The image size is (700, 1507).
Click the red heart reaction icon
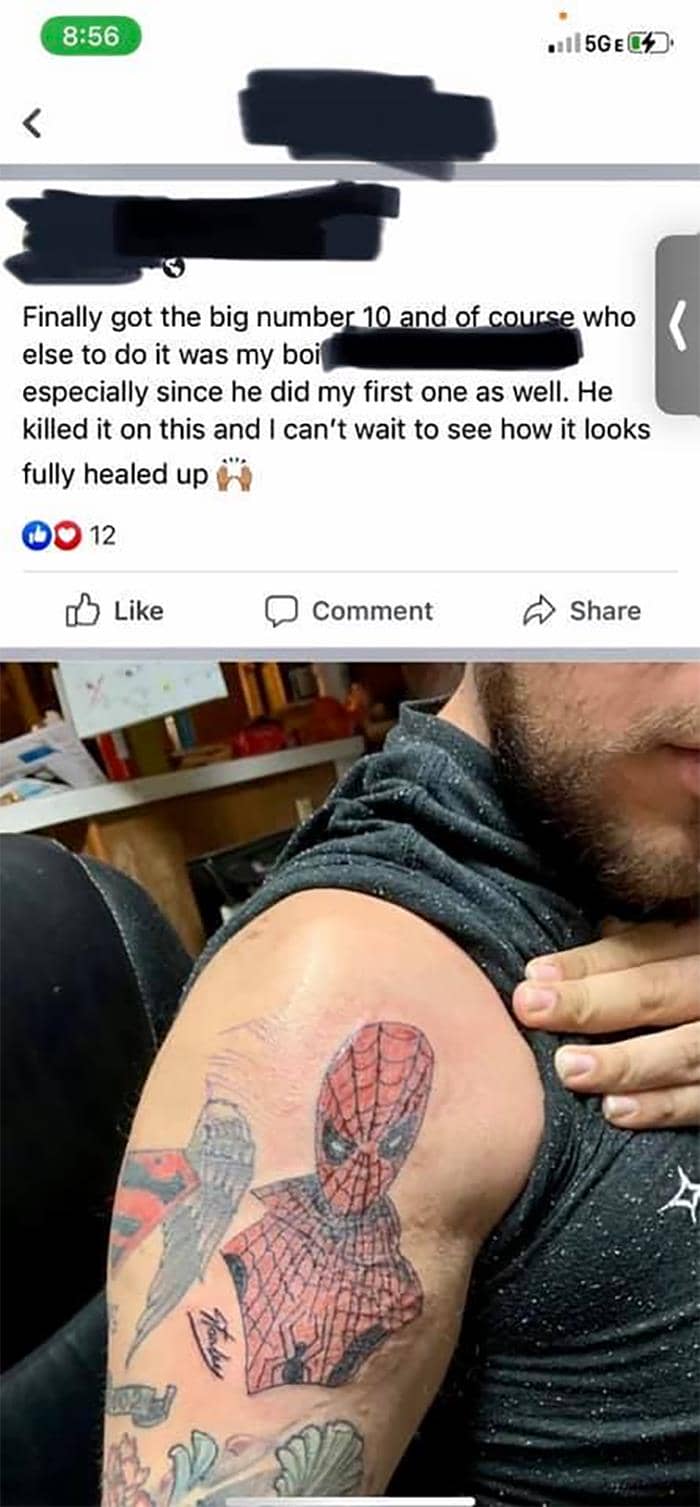coord(65,535)
